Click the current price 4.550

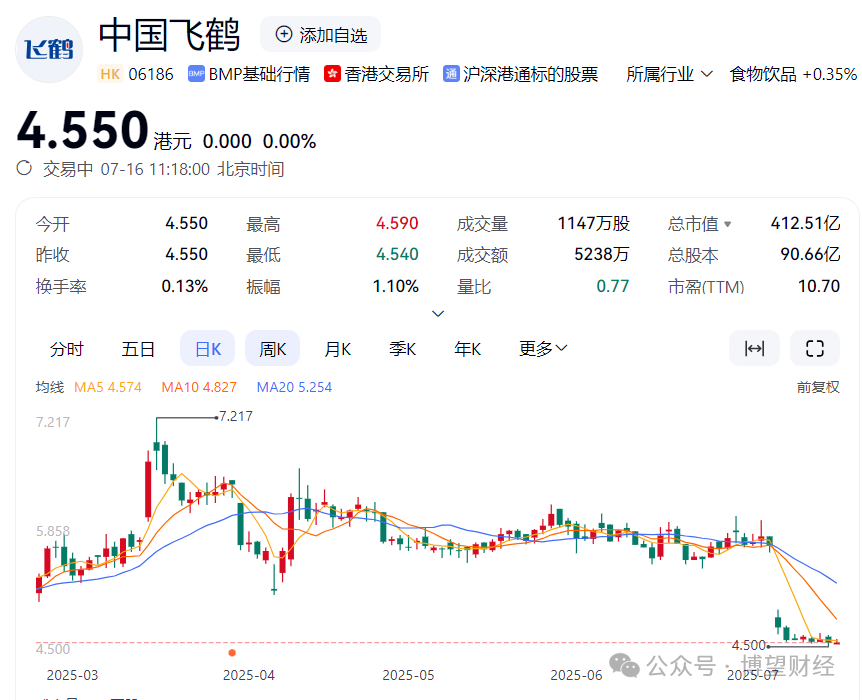coord(82,130)
